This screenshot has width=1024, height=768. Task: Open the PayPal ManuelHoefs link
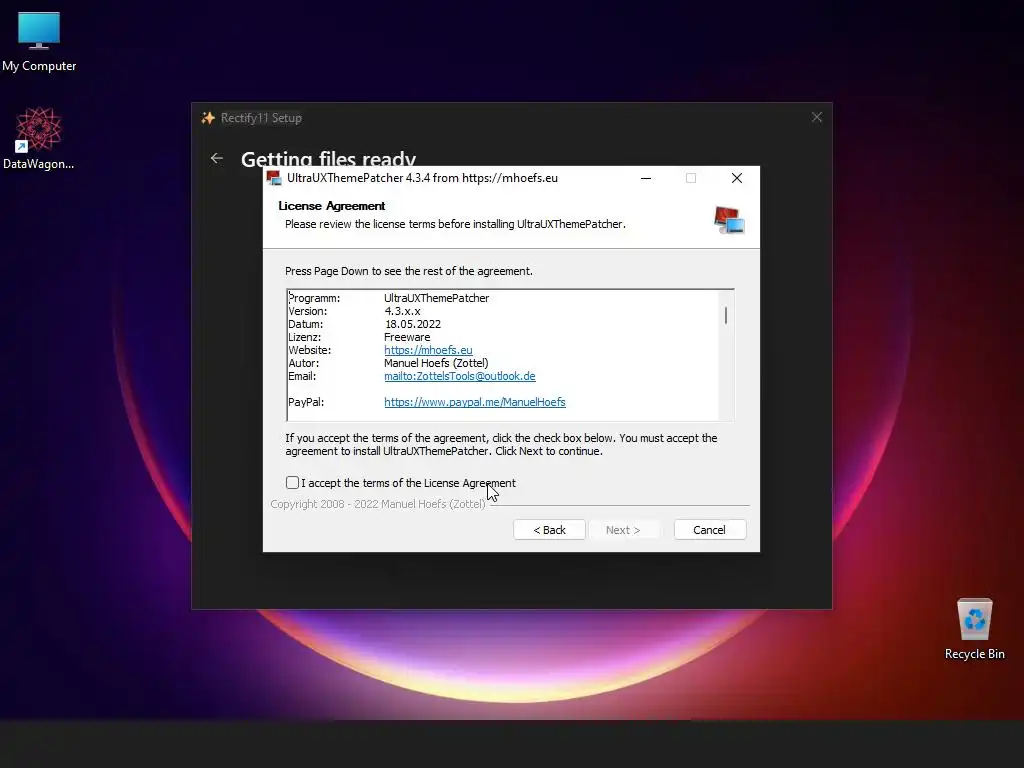[x=475, y=402]
